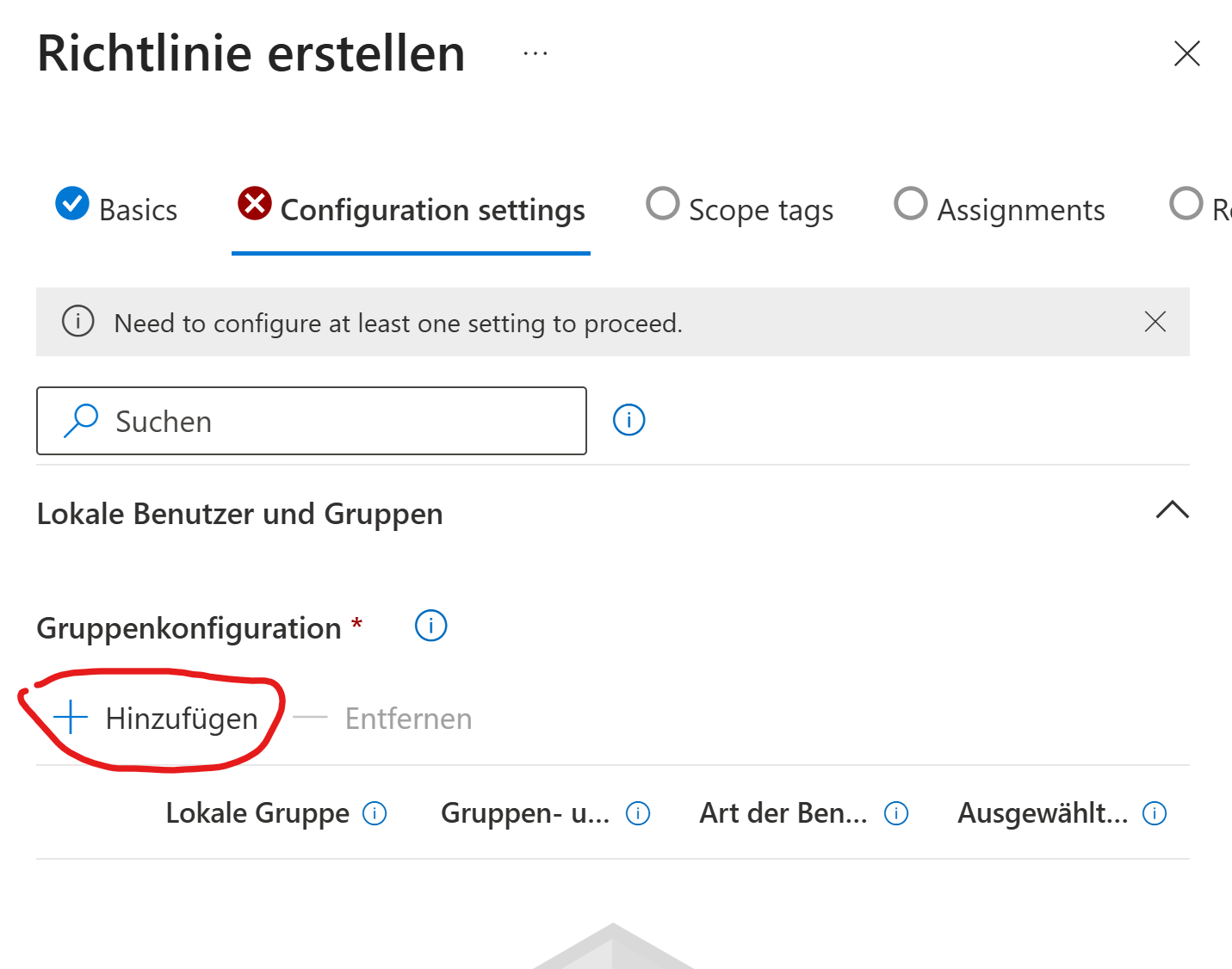
Task: Click info icon next to Lokale Gruppe
Action: 375,813
